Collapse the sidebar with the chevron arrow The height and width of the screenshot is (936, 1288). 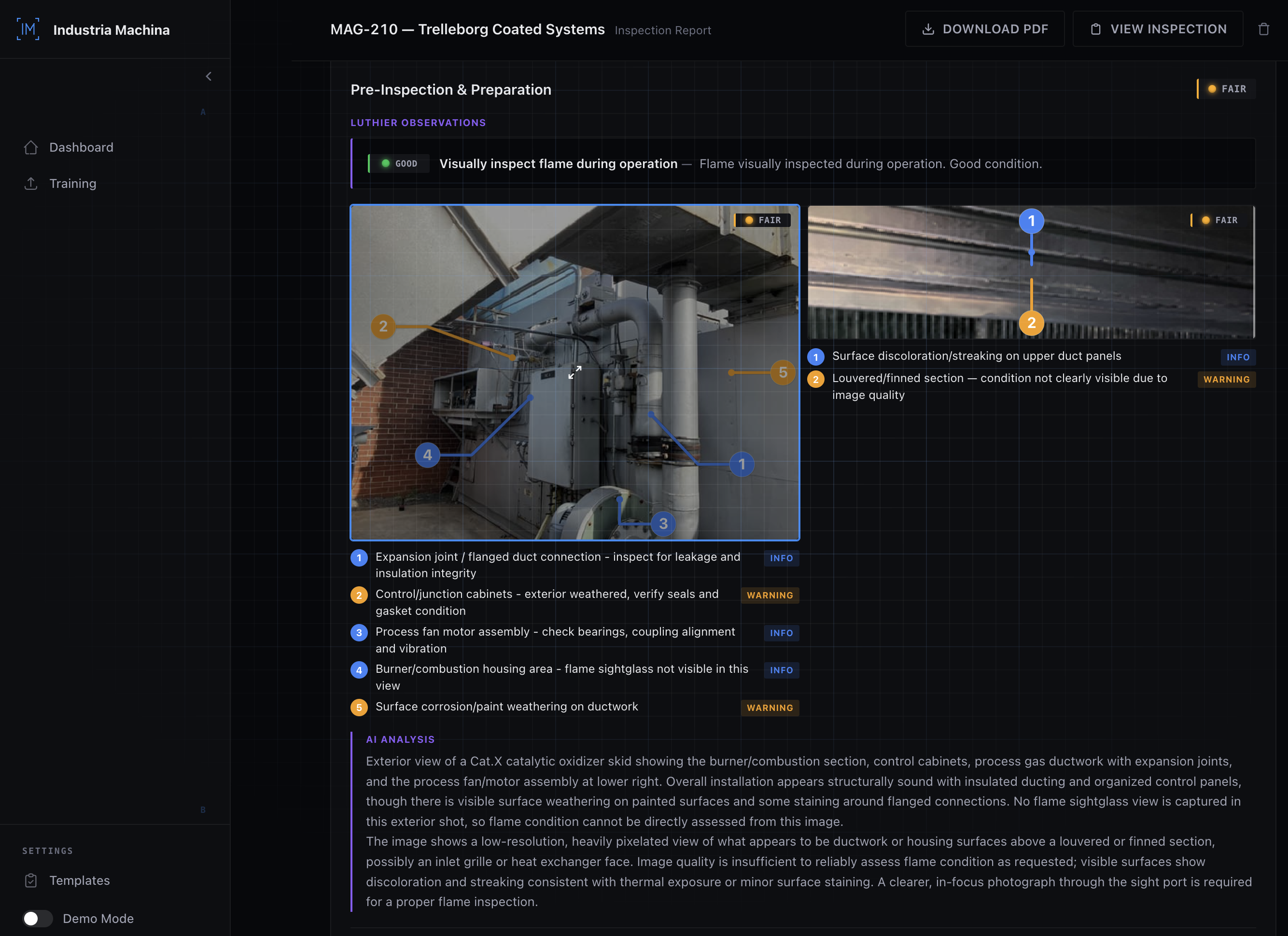(209, 76)
